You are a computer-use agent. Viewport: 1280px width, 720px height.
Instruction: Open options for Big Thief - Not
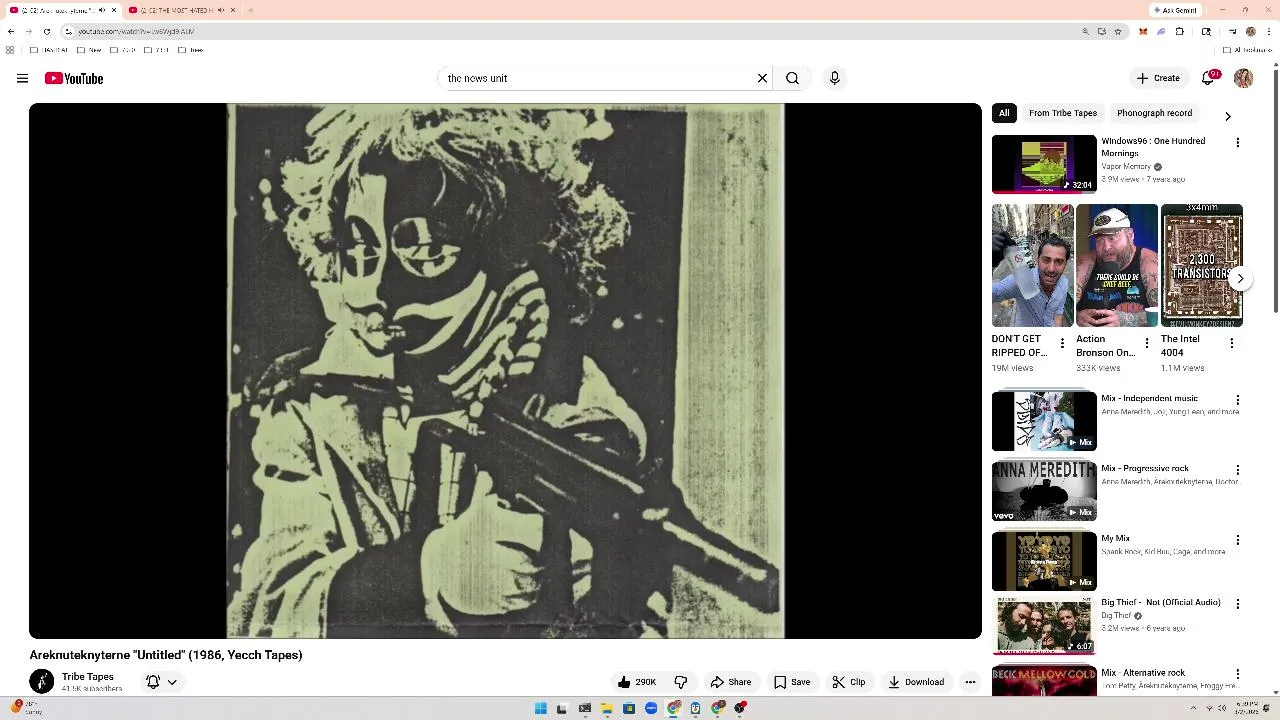tap(1238, 604)
